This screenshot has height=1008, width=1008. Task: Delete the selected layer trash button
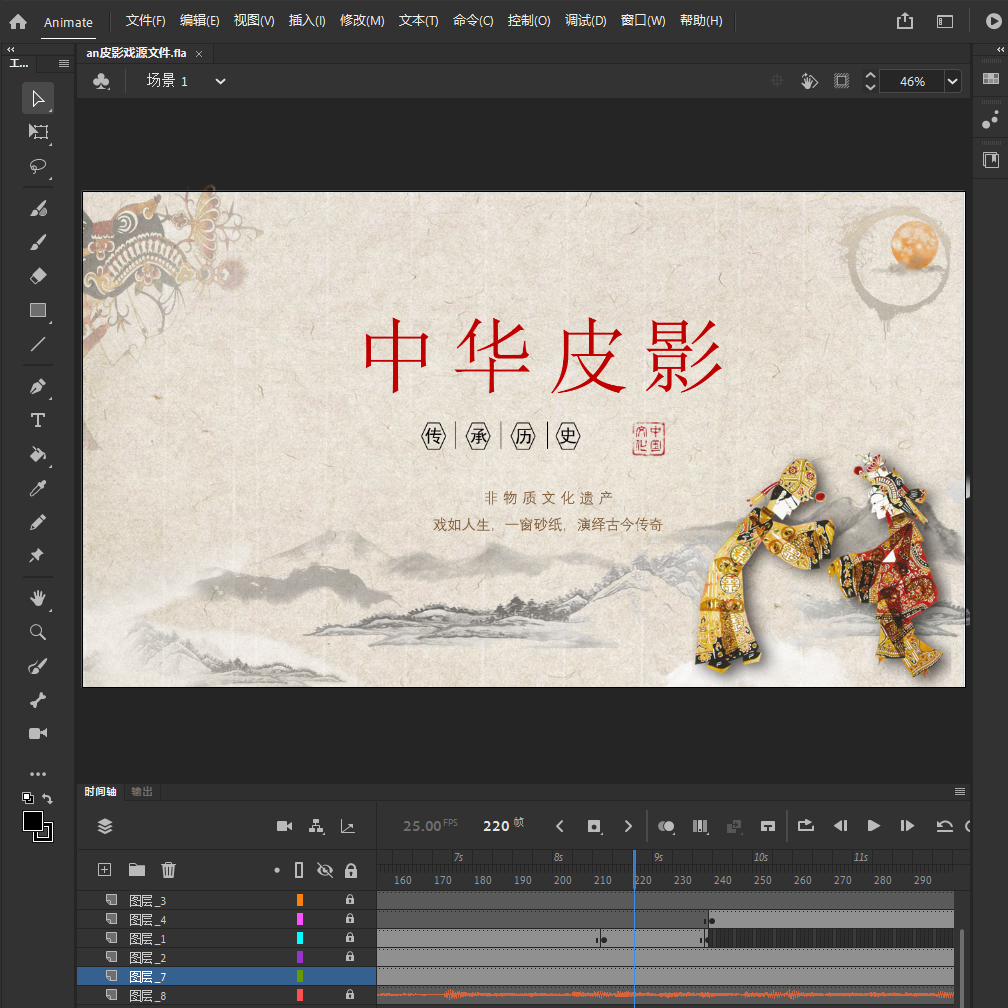[x=168, y=870]
